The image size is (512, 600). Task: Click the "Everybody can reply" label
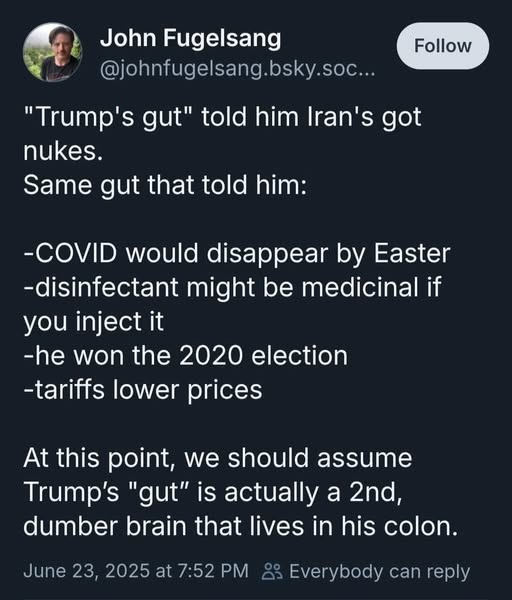click(379, 572)
